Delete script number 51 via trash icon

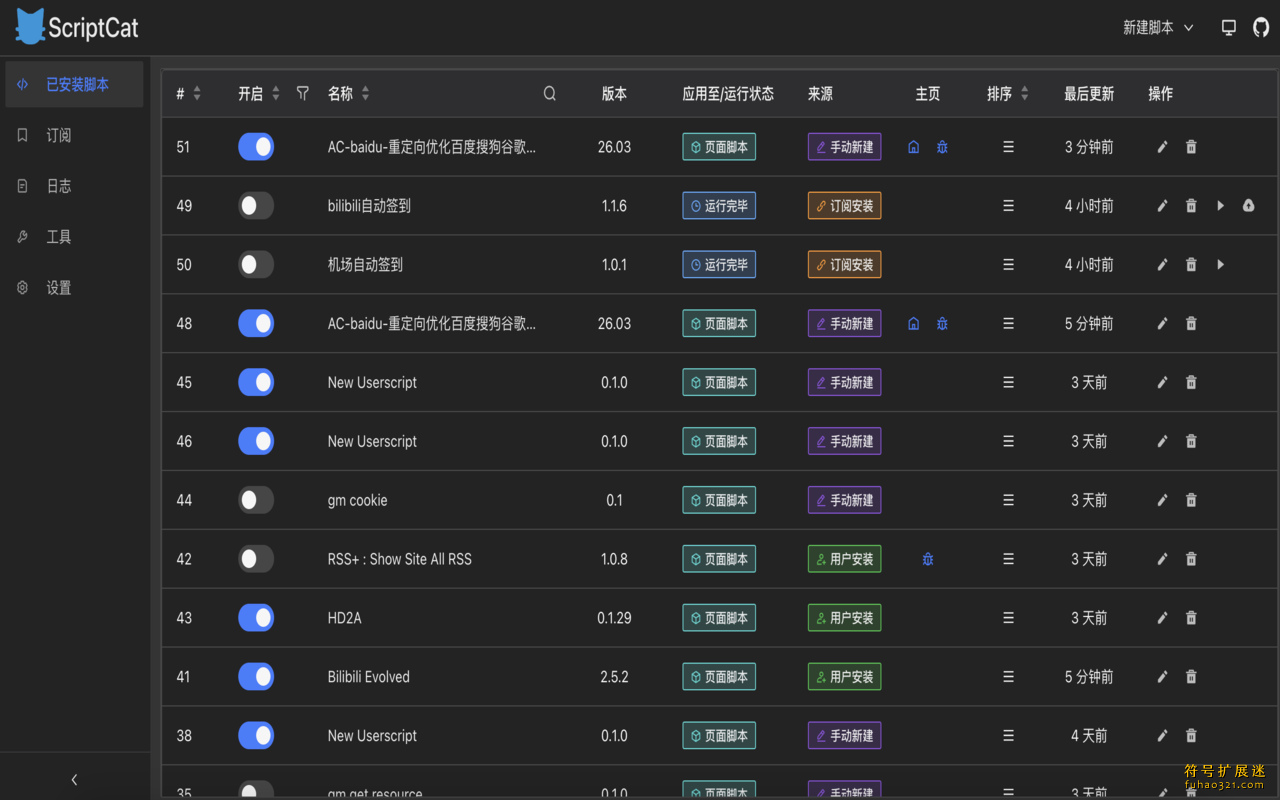pyautogui.click(x=1191, y=147)
